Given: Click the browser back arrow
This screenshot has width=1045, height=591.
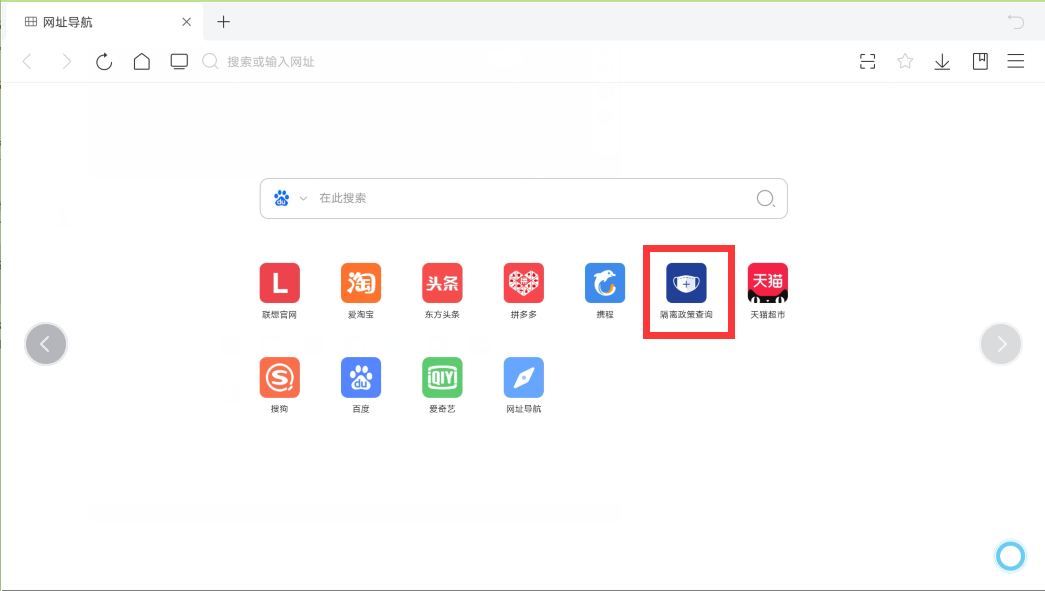Looking at the screenshot, I should coord(27,62).
